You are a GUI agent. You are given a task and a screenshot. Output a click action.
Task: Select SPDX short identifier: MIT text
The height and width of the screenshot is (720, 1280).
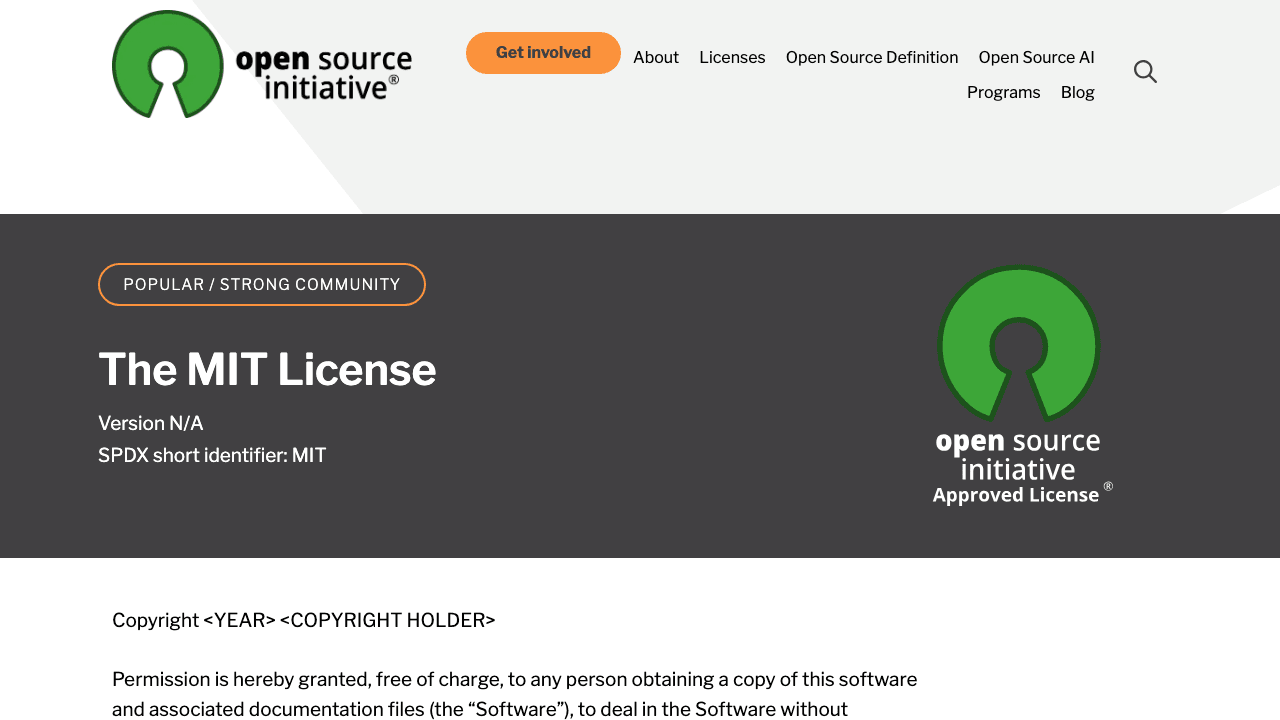pyautogui.click(x=212, y=455)
